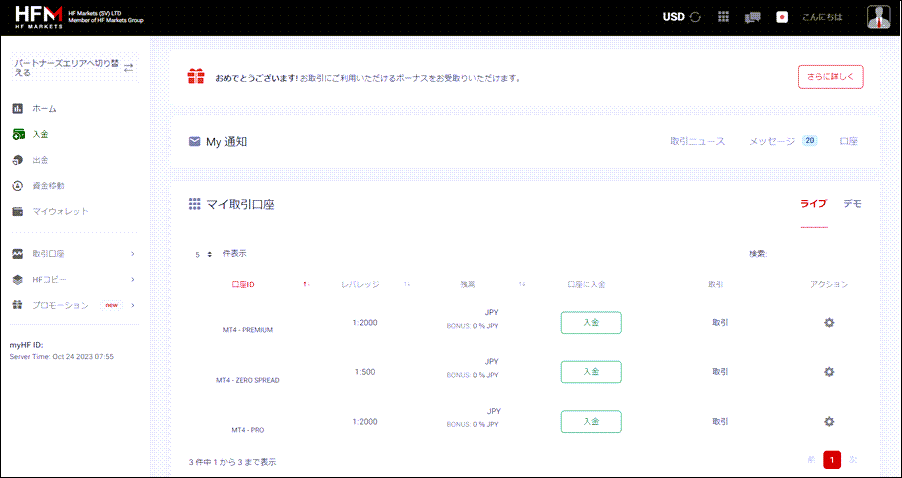Image resolution: width=902 pixels, height=478 pixels.
Task: Go to 出金 in the sidebar
Action: pyautogui.click(x=41, y=160)
